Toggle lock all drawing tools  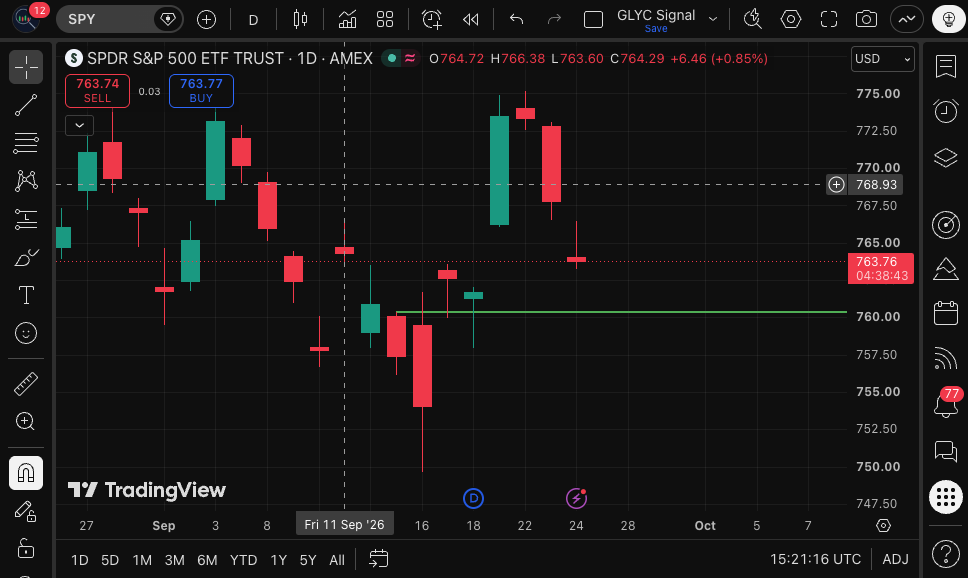click(26, 548)
